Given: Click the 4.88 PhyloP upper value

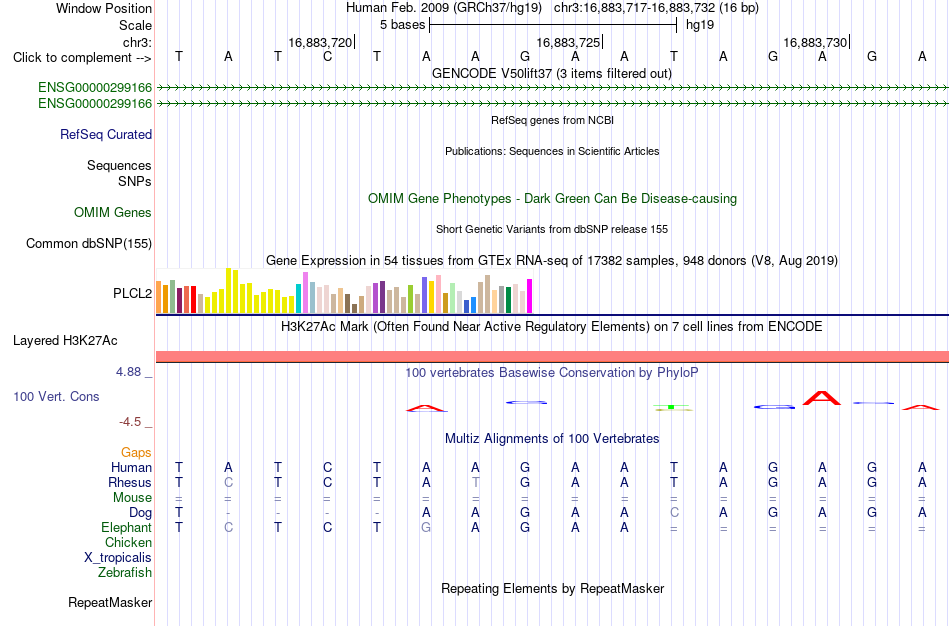Looking at the screenshot, I should click(x=128, y=372).
